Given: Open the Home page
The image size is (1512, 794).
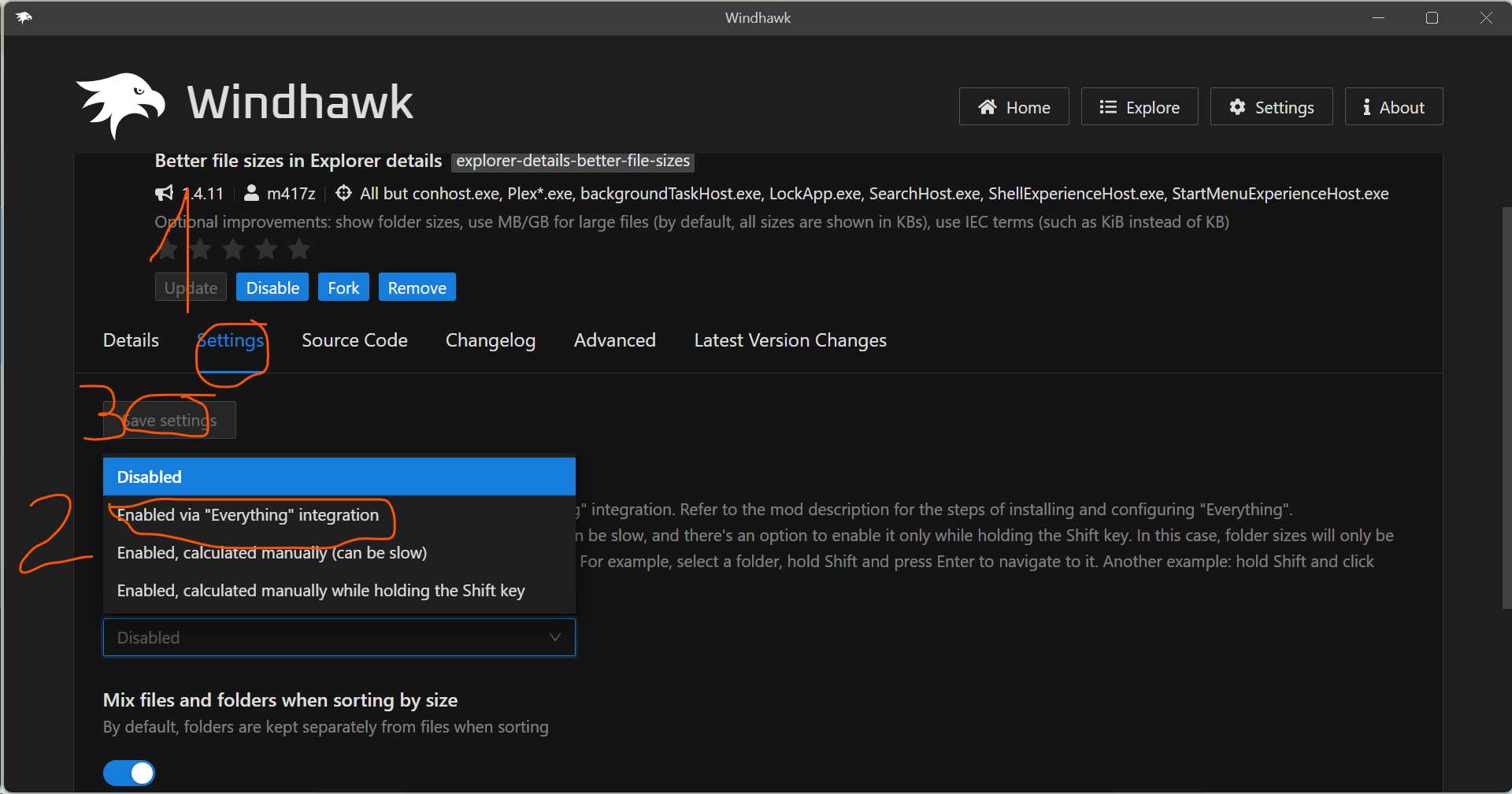Looking at the screenshot, I should pyautogui.click(x=1014, y=106).
